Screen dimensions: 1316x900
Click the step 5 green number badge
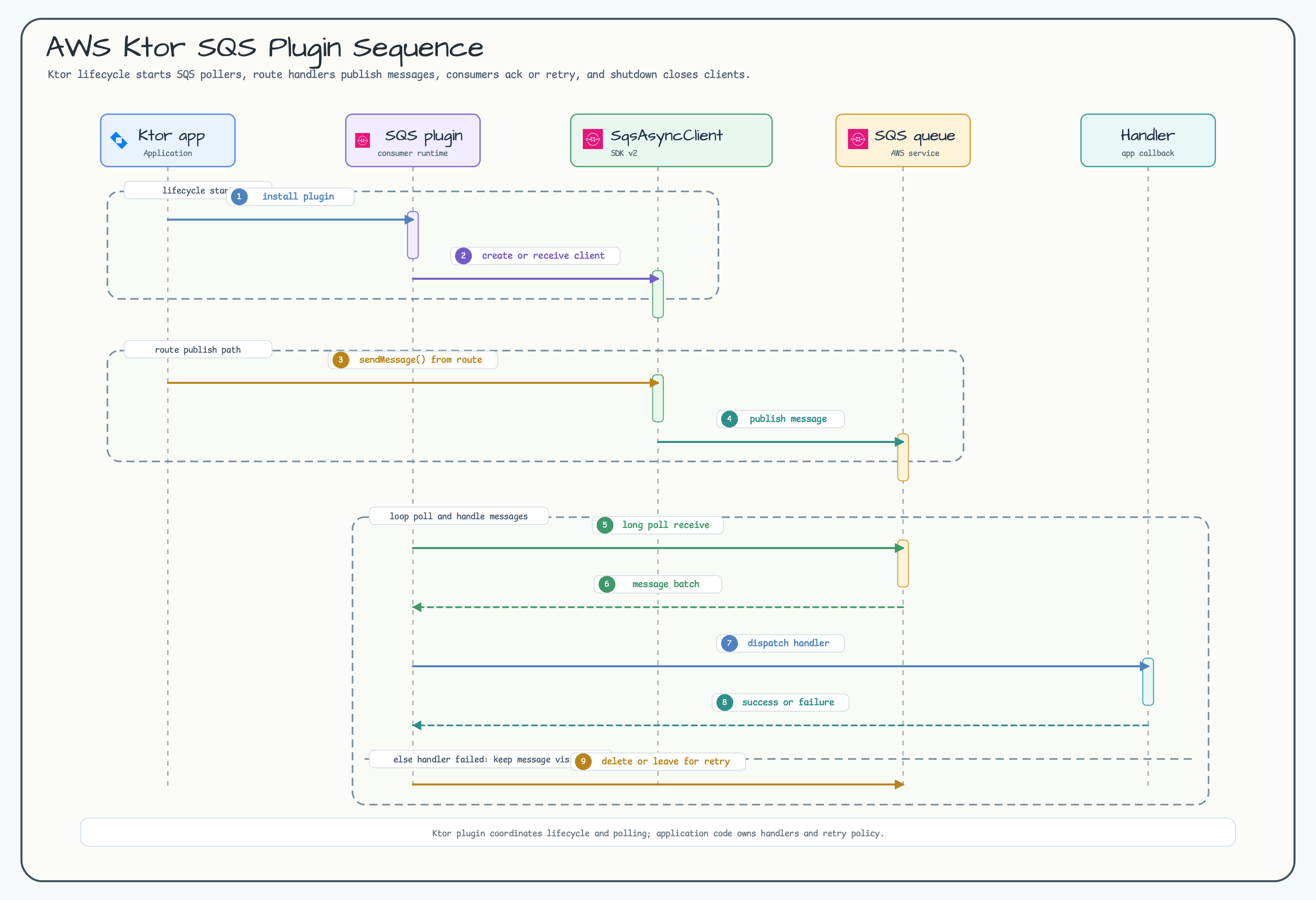pos(605,525)
